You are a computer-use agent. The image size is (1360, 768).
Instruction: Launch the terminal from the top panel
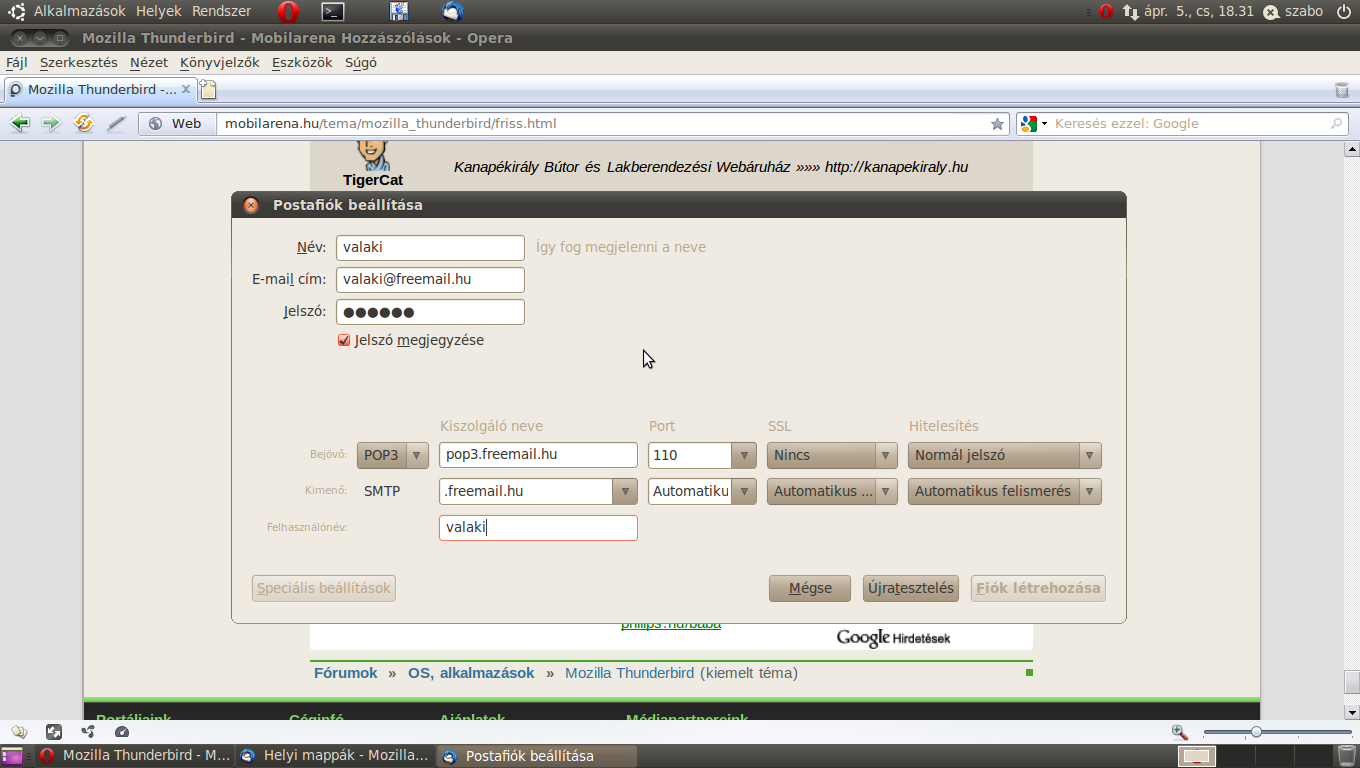pos(333,12)
